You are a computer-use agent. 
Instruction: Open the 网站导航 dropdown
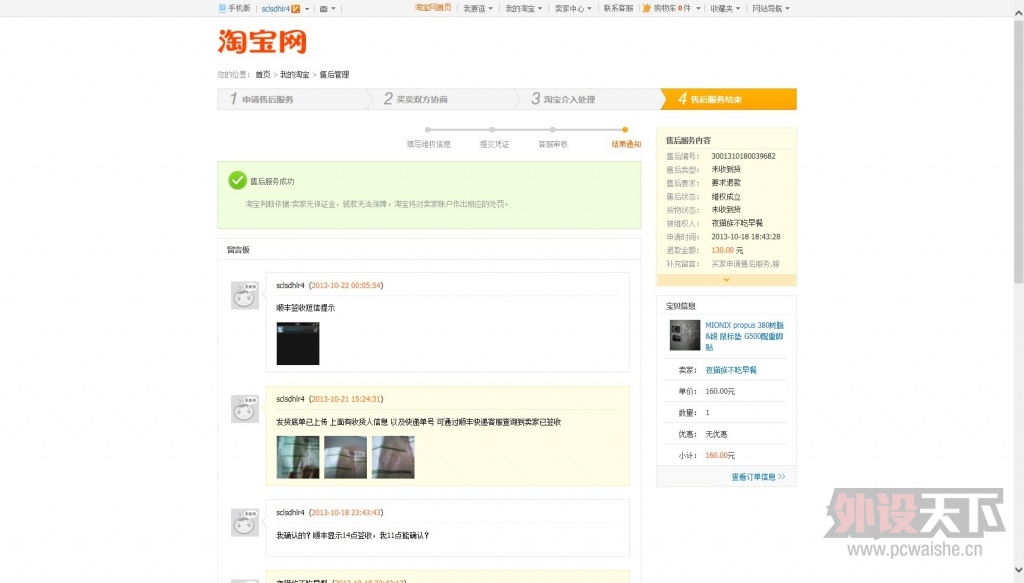pos(771,9)
